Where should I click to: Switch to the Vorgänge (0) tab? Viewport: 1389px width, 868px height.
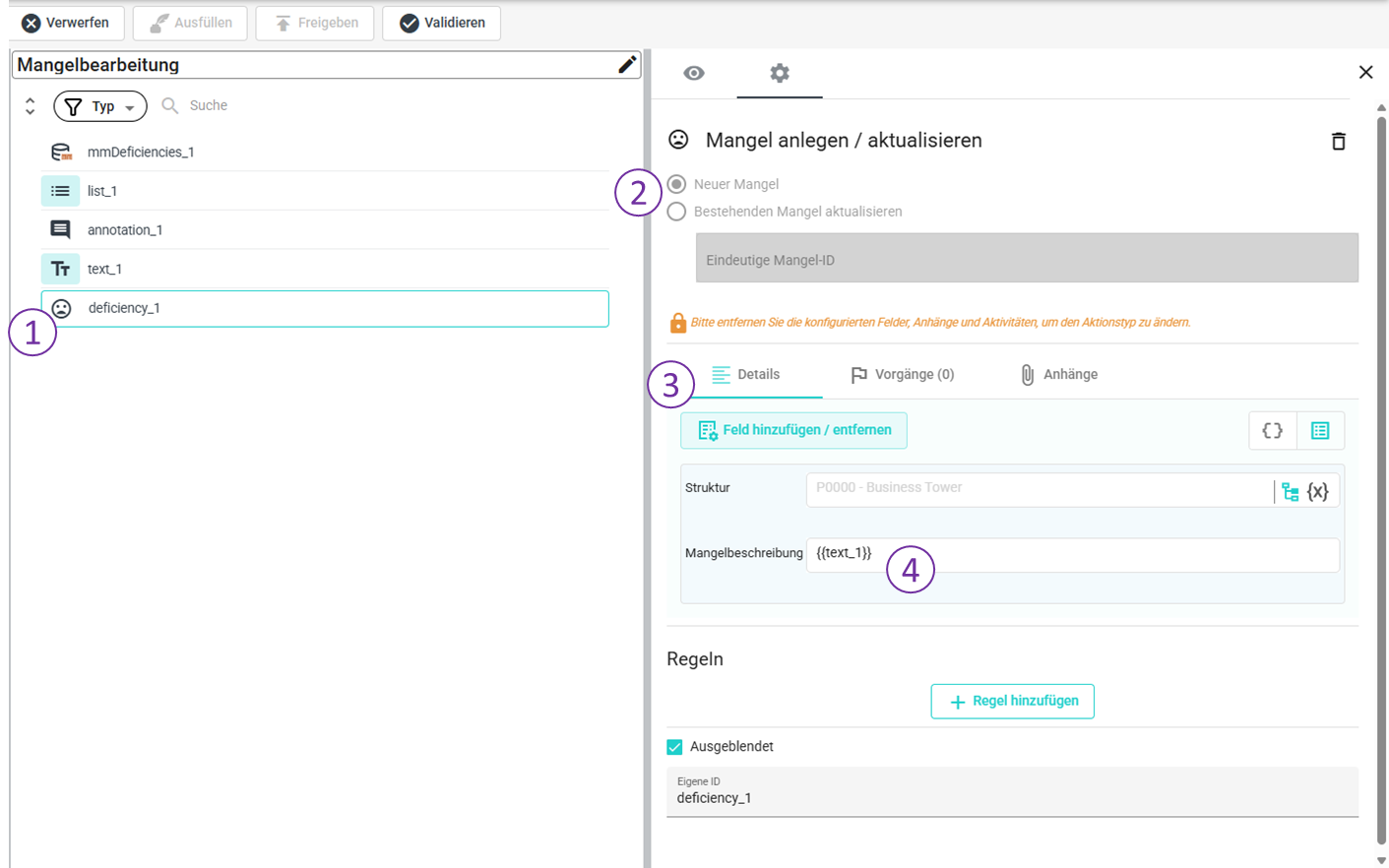(x=903, y=375)
